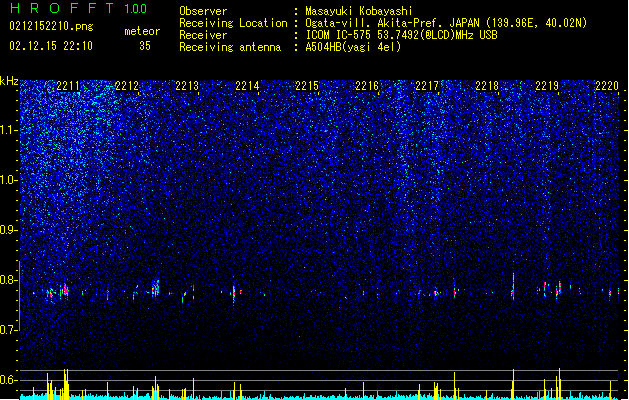Select the Ogata-vill. Akita-Pref. JAPAN location text
This screenshot has height=400, width=629.
coord(446,23)
